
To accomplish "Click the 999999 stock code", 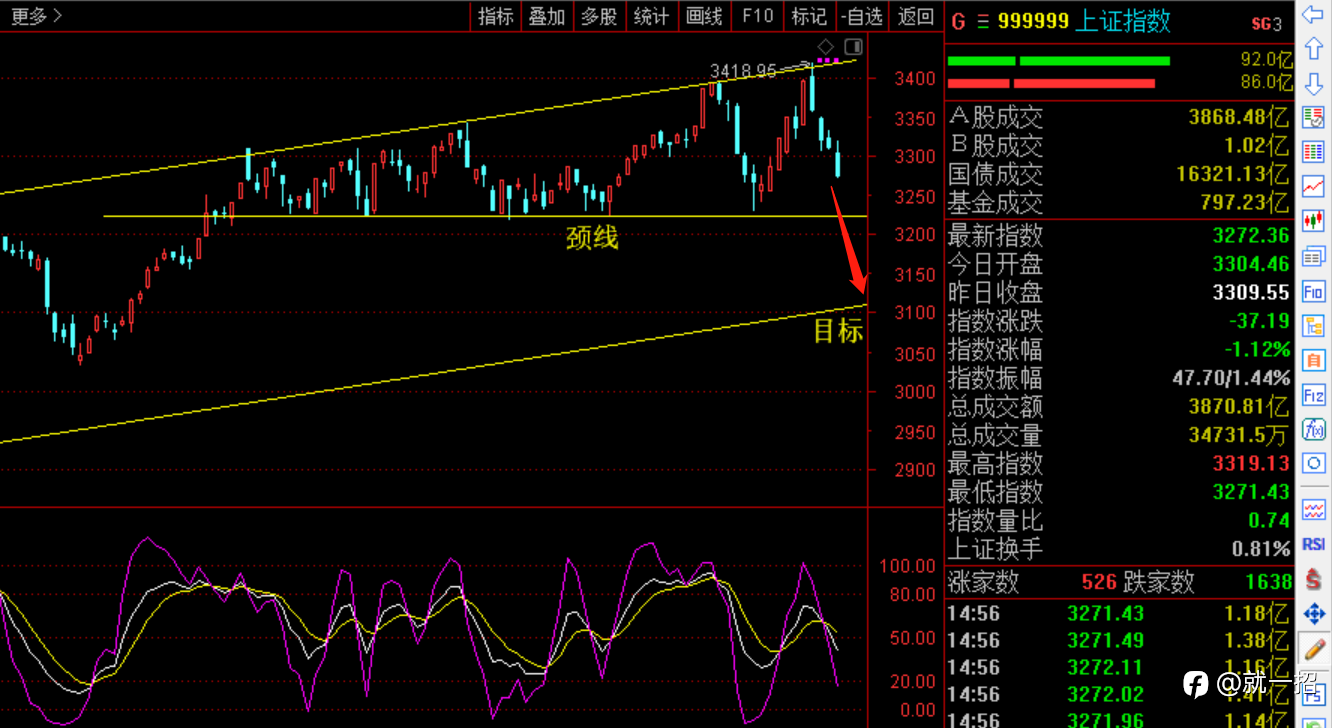I will click(x=1033, y=21).
